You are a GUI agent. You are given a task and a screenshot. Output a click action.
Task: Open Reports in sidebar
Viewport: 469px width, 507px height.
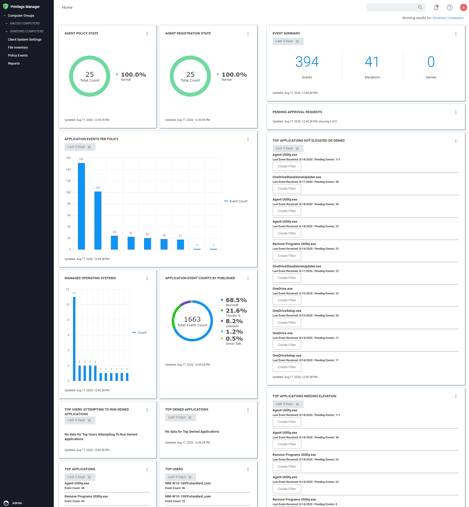coord(14,64)
